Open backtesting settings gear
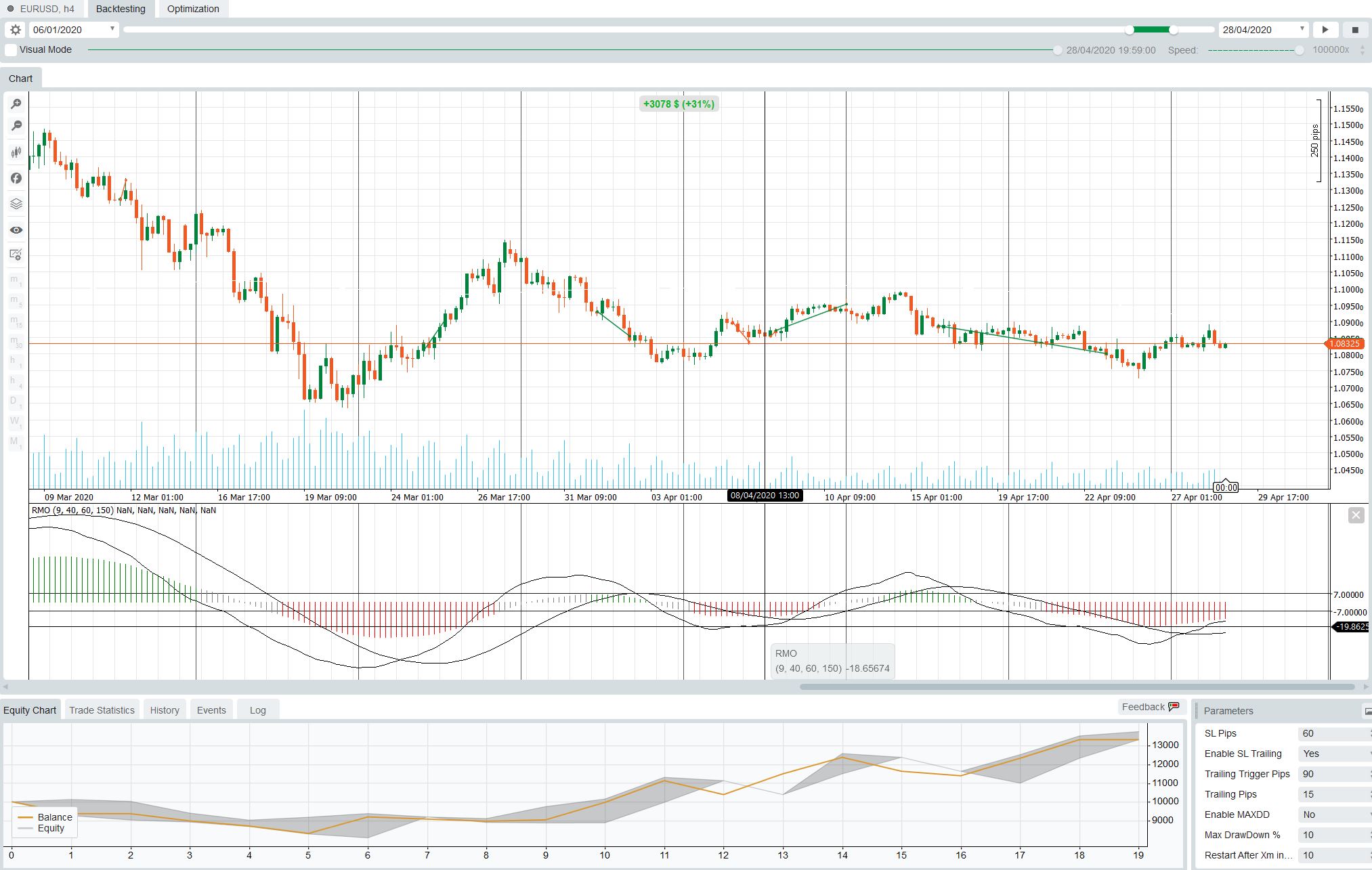The image size is (1372, 870). click(x=16, y=30)
